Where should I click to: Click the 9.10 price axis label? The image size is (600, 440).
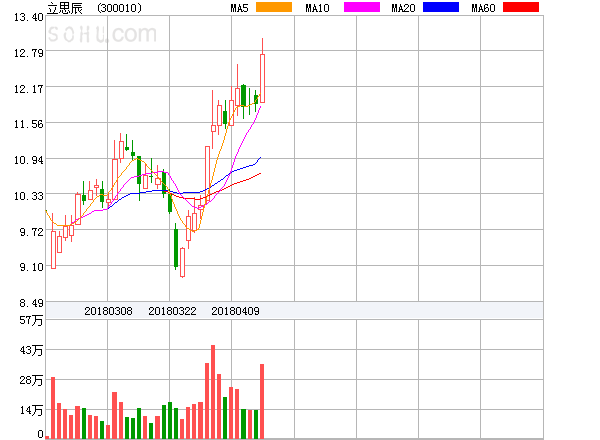point(31,267)
